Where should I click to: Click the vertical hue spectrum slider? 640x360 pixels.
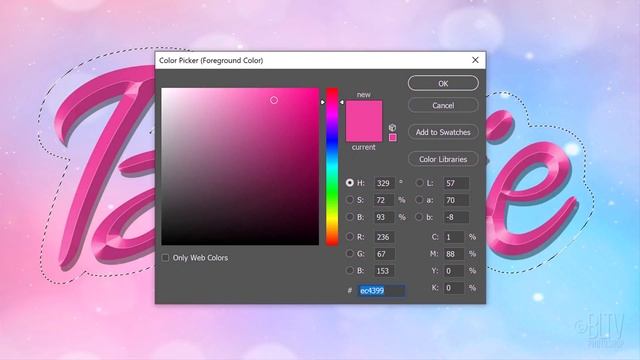(x=332, y=167)
